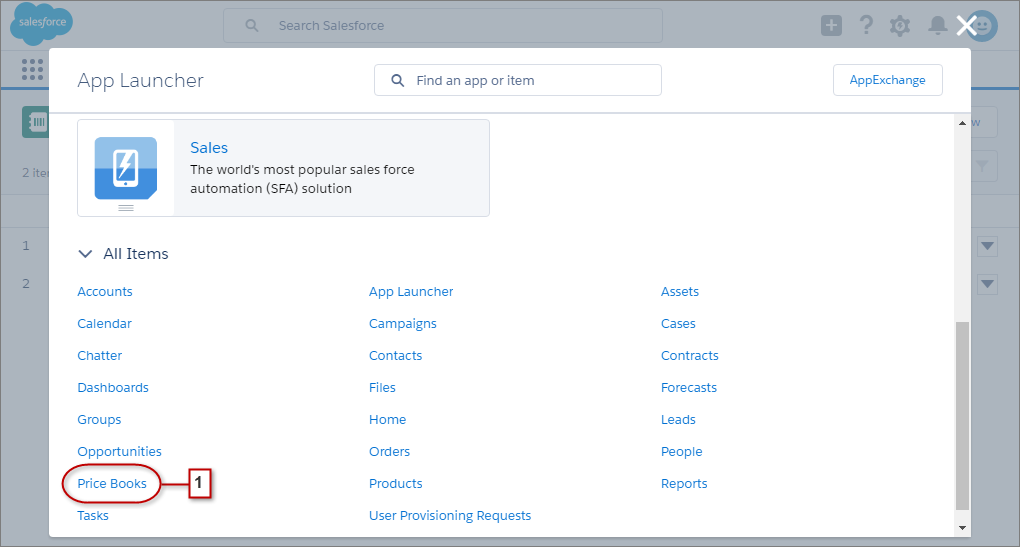
Task: Open Price Books item
Action: [x=112, y=483]
